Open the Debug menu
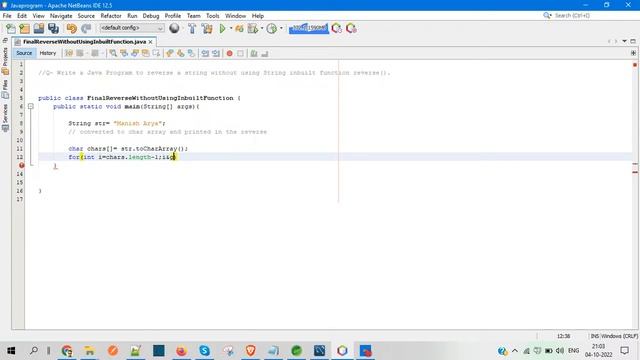This screenshot has height=360, width=640. (151, 16)
